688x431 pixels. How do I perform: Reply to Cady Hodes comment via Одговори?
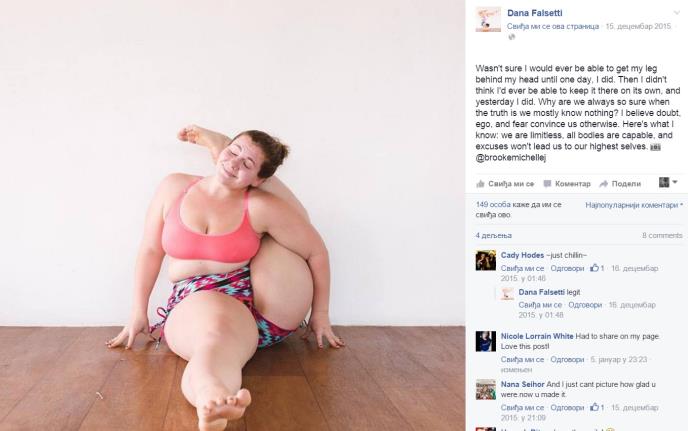click(x=567, y=268)
